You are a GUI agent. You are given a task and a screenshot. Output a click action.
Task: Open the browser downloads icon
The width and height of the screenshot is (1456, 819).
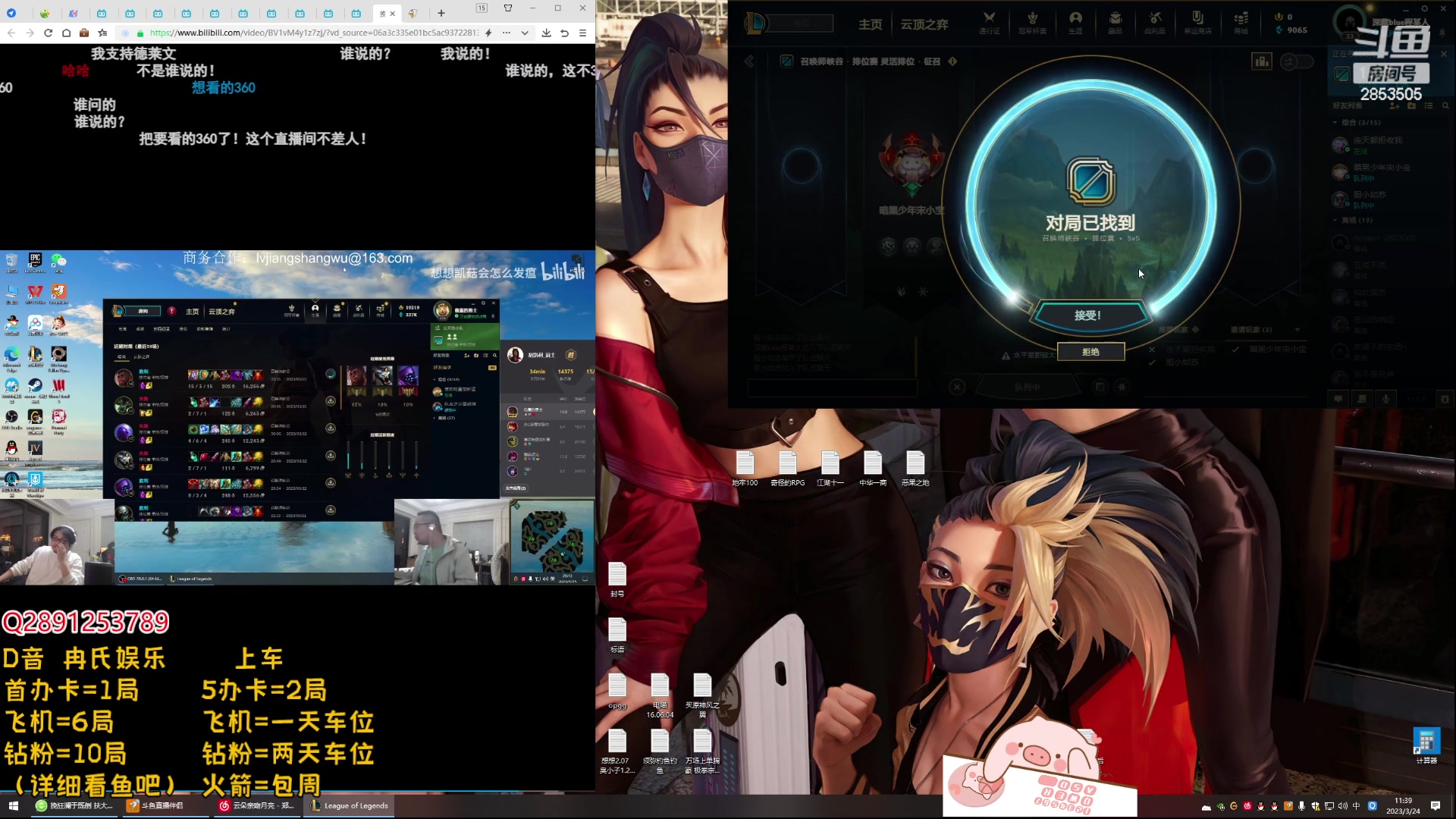point(546,33)
